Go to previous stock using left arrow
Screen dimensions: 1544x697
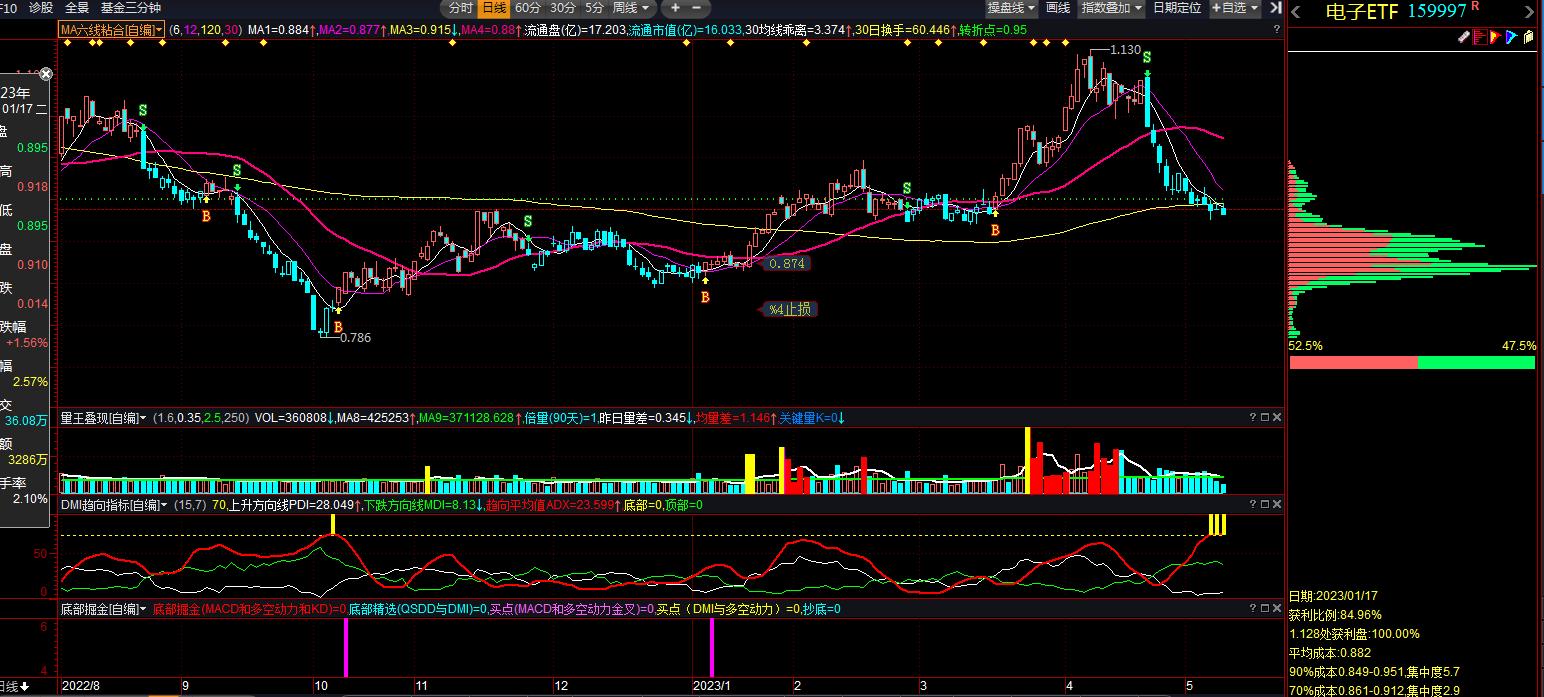click(x=1296, y=12)
